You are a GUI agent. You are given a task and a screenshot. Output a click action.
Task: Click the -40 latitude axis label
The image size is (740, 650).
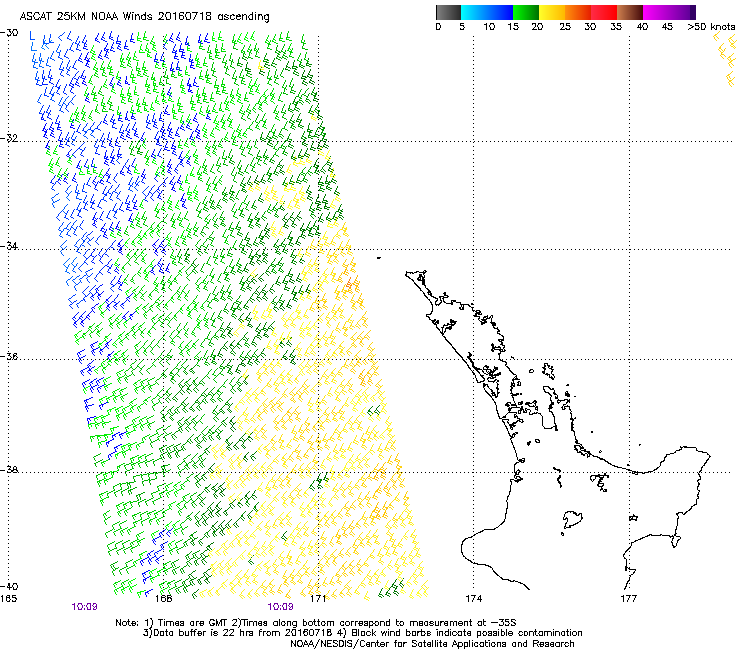[x=9, y=586]
